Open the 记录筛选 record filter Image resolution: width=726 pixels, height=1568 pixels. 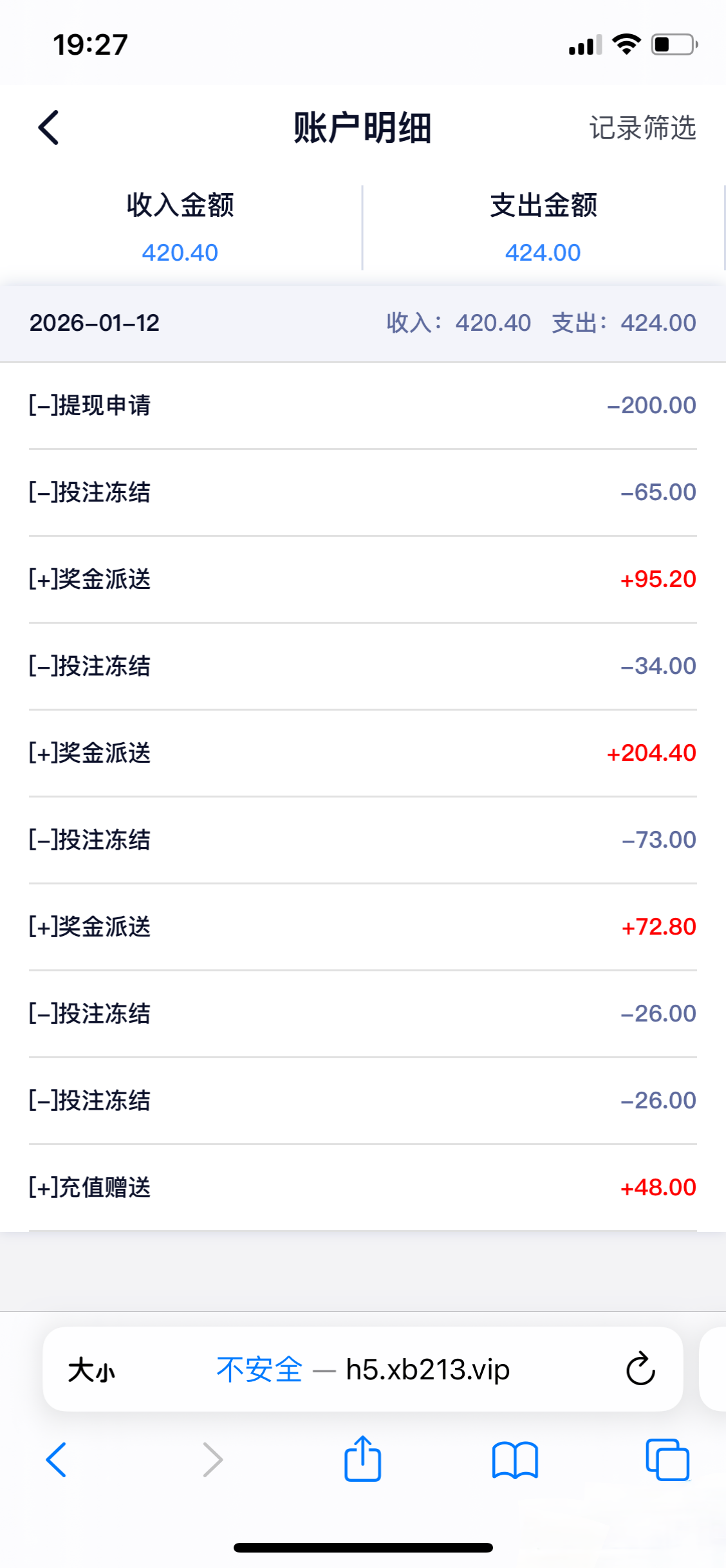[642, 127]
